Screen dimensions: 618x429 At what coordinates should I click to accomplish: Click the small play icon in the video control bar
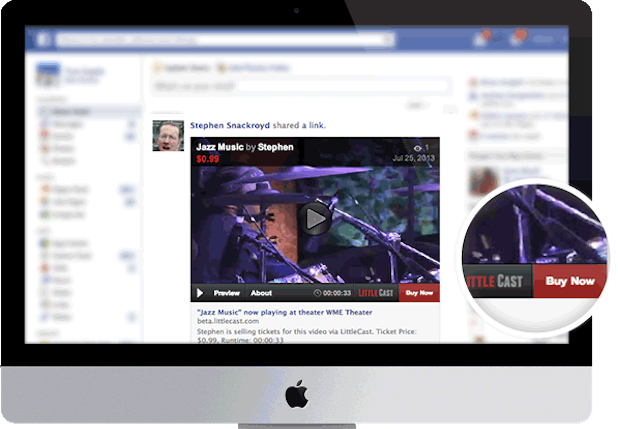[x=200, y=293]
